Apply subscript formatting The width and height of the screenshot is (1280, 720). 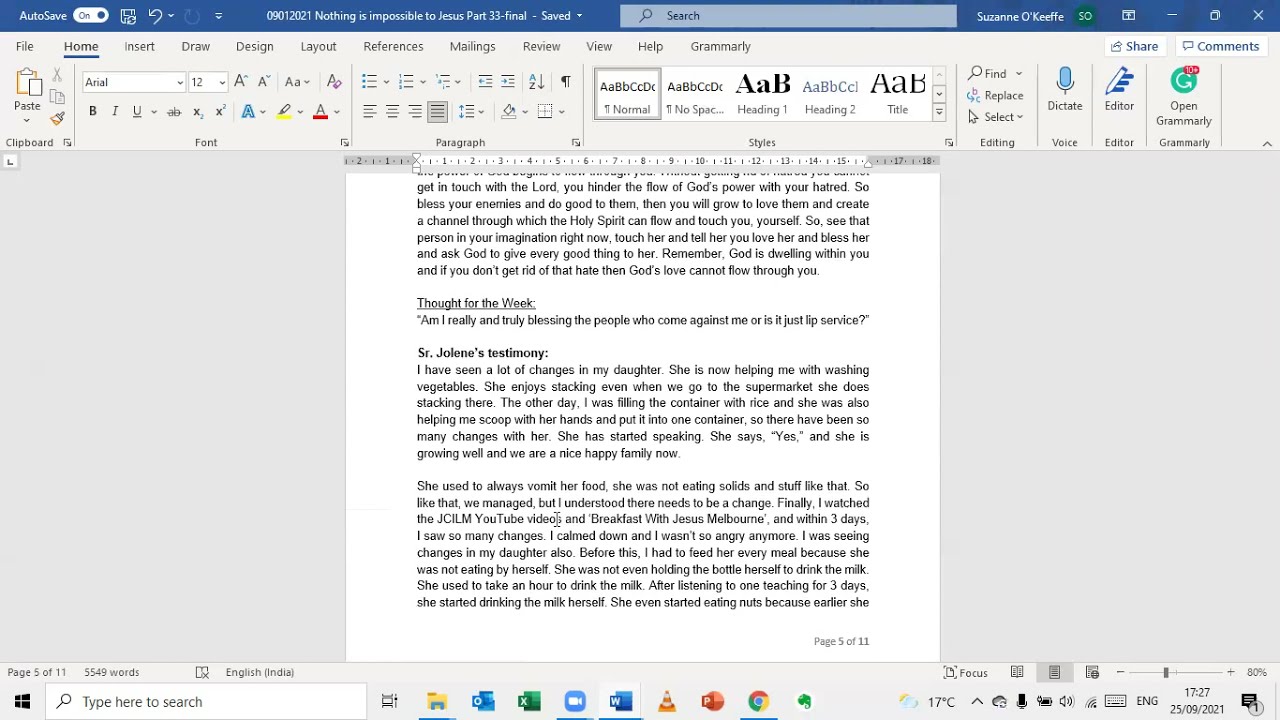(x=198, y=112)
